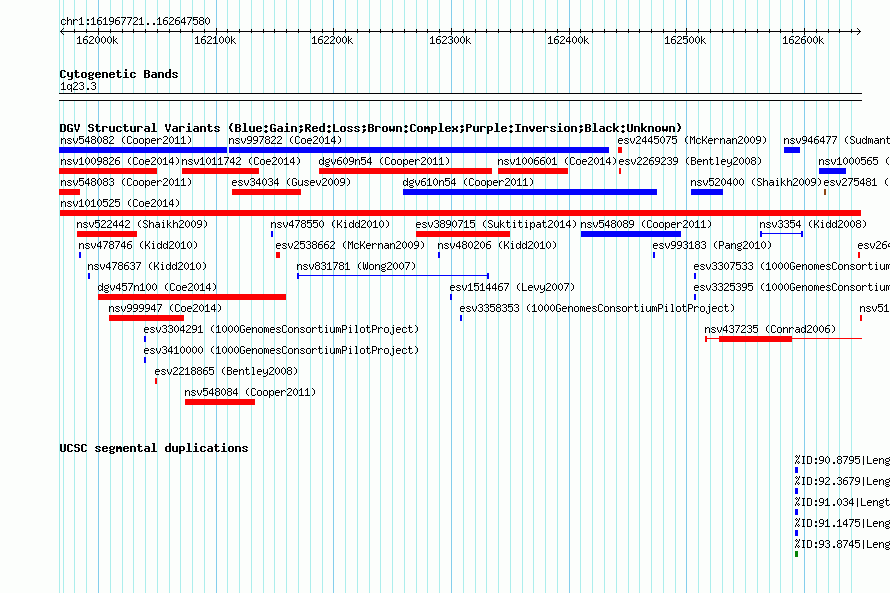Select the nsv1010525 (Coe2014) label
Viewport: 890px width, 593px height.
click(120, 203)
